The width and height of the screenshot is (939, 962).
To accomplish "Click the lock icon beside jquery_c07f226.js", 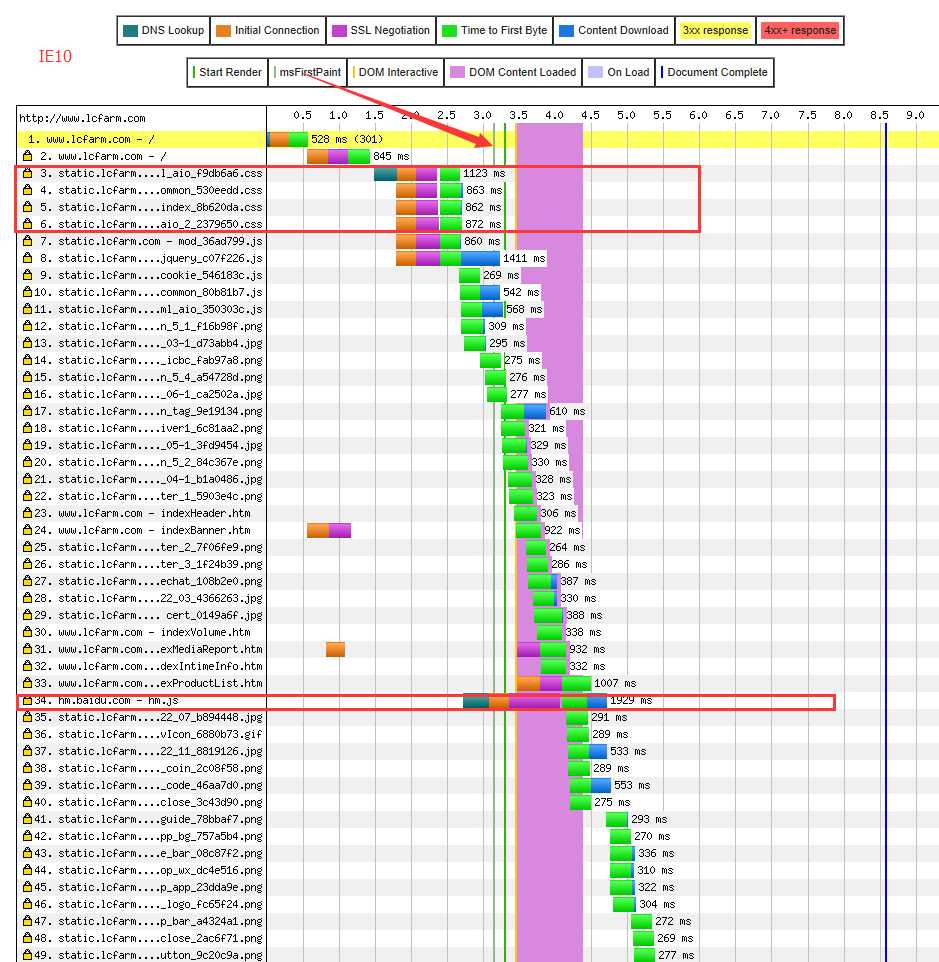I will (27, 258).
